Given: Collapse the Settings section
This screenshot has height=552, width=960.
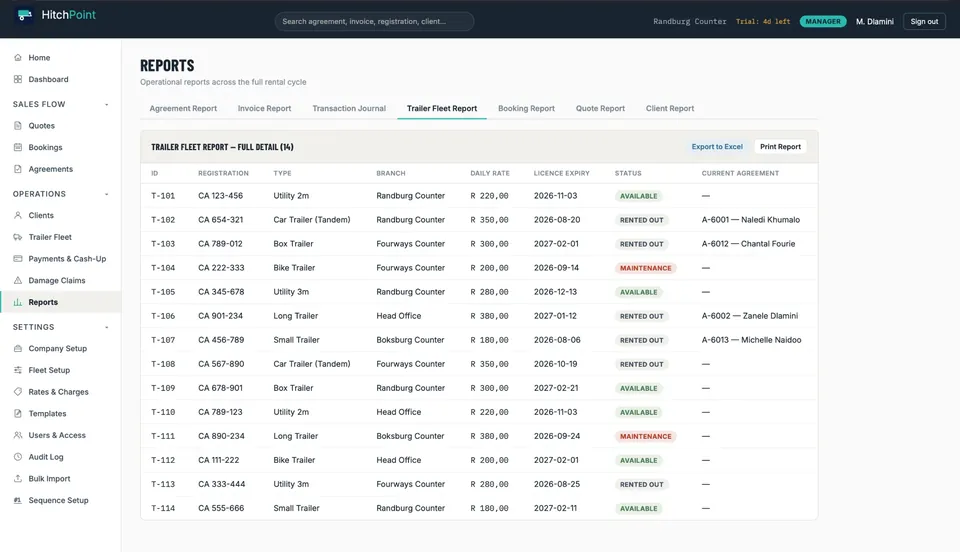Looking at the screenshot, I should click(x=107, y=327).
